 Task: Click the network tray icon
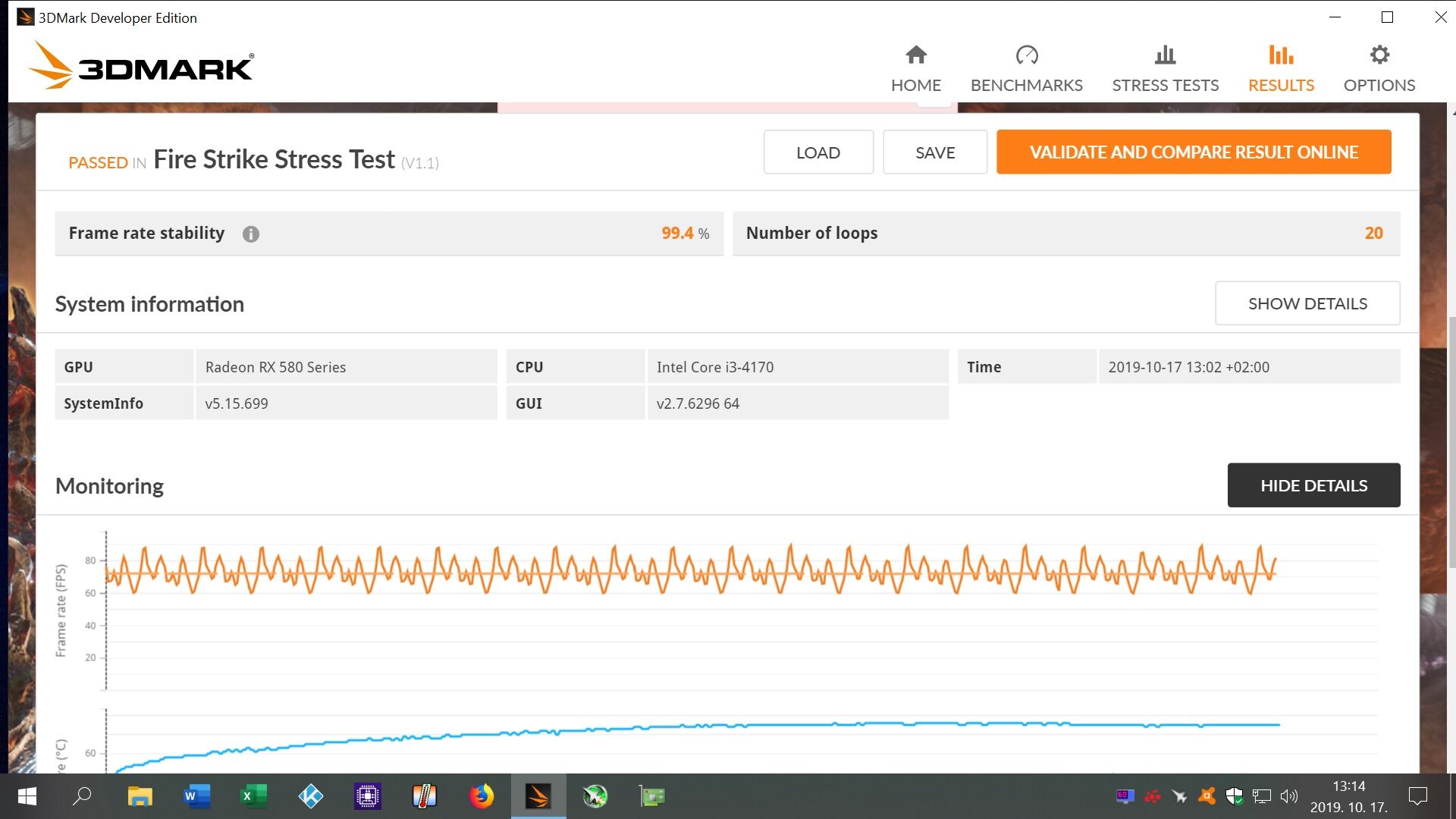pyautogui.click(x=1261, y=796)
